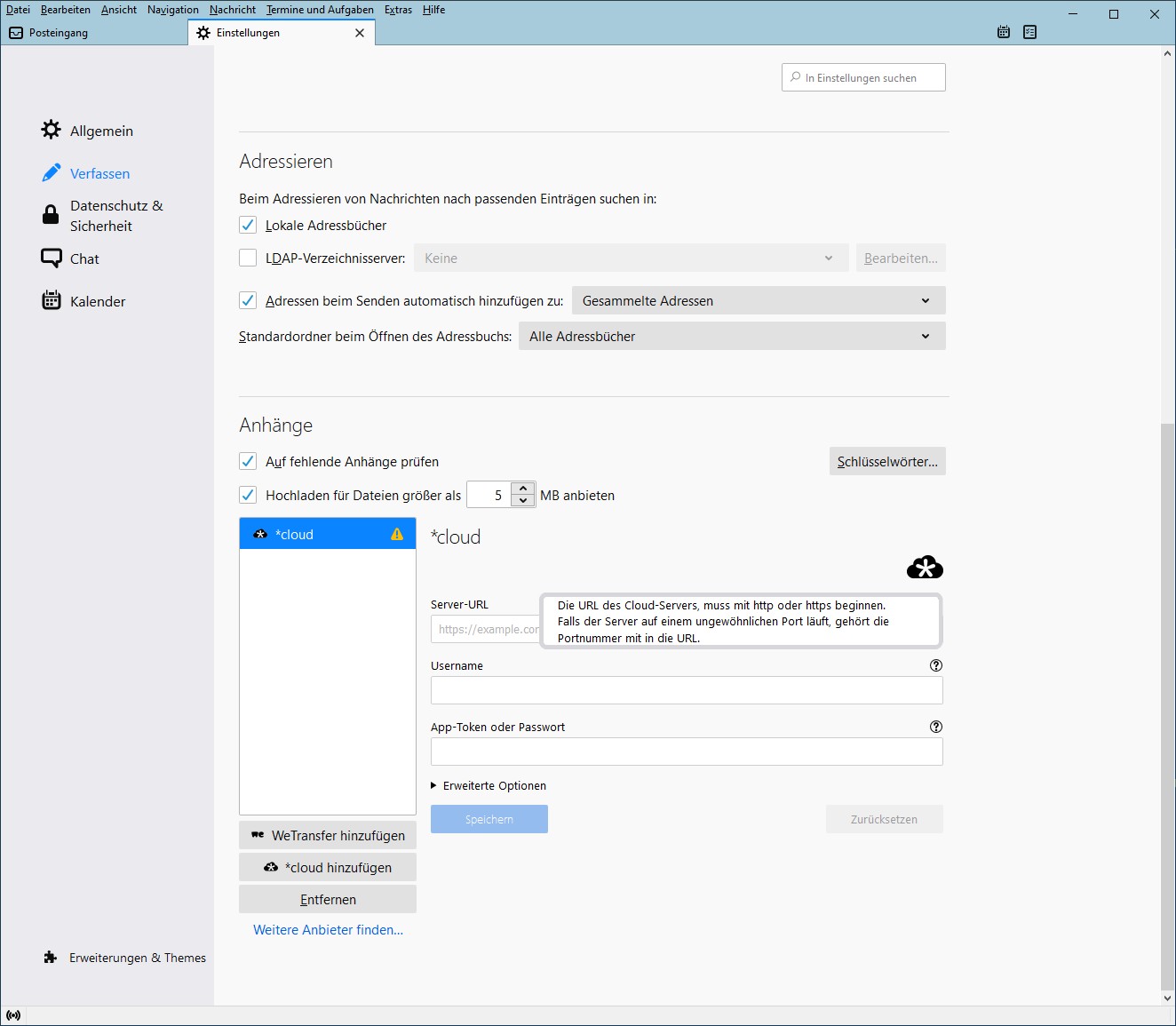This screenshot has width=1176, height=1026.
Task: Enable the LDAP-Verzeichnisserver checkbox
Action: pyautogui.click(x=248, y=258)
